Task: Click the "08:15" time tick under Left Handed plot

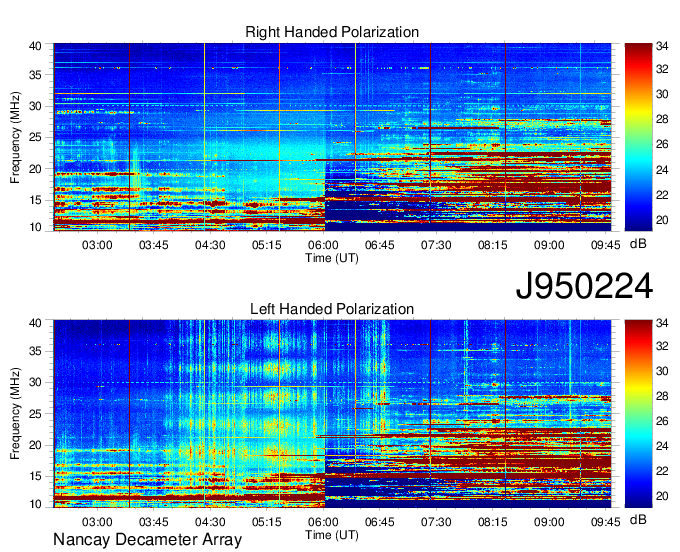Action: coord(493,522)
